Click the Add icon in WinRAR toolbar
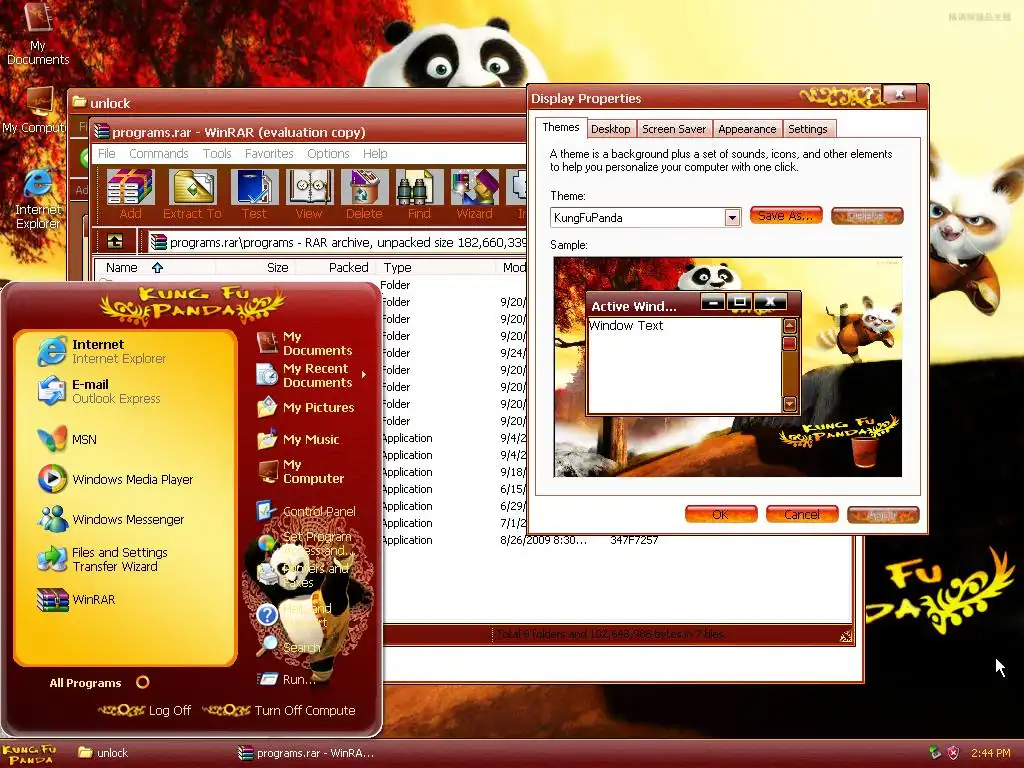 point(130,193)
